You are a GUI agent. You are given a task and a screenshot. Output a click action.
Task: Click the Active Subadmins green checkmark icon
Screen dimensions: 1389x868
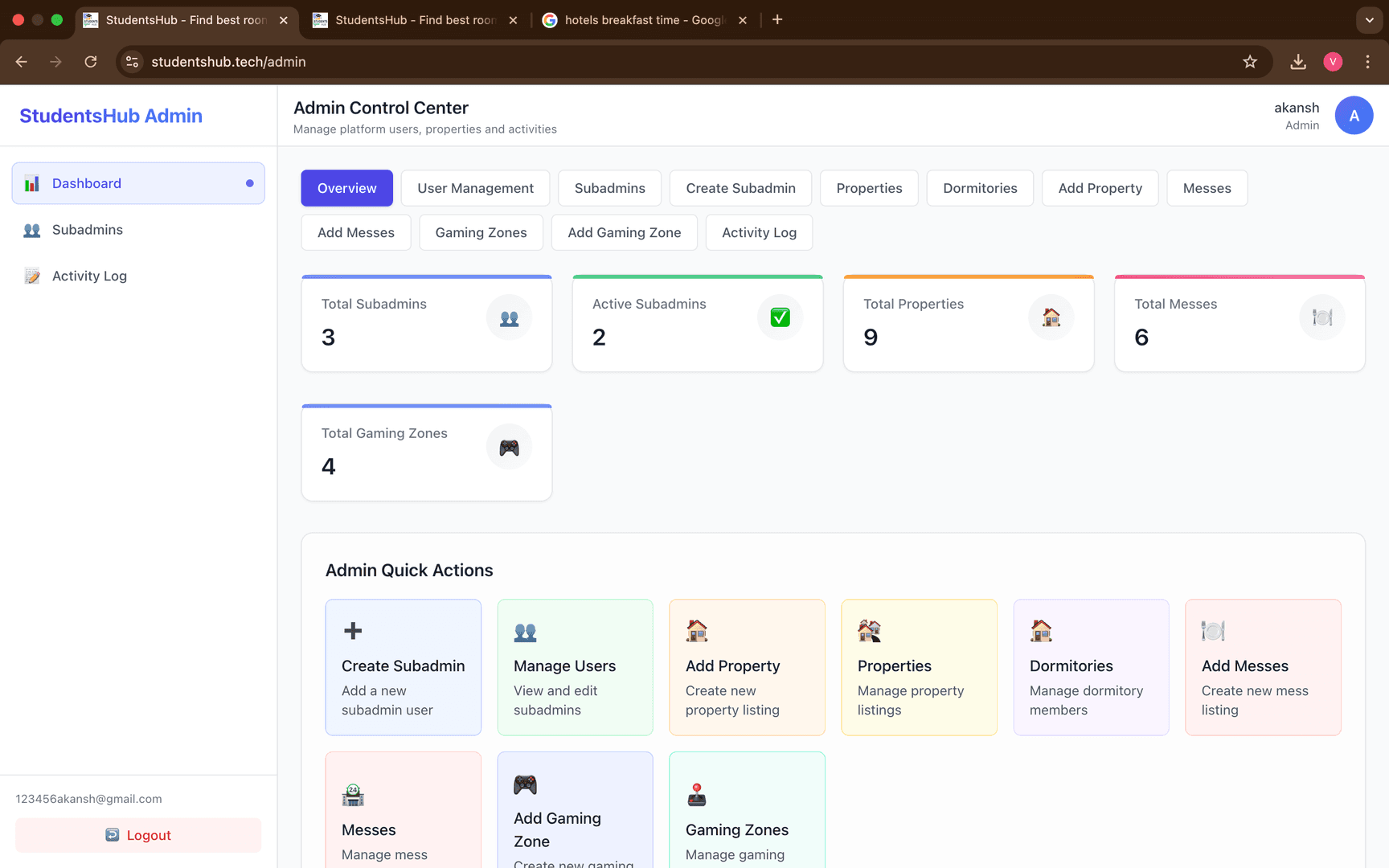(x=780, y=318)
